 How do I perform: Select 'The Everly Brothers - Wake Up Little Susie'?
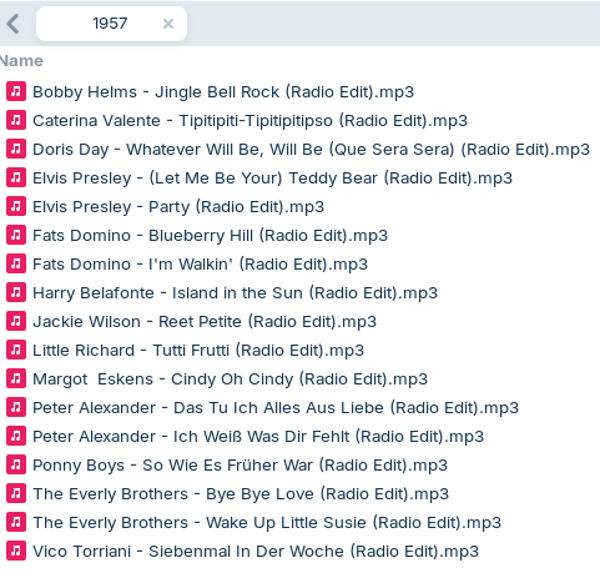click(x=267, y=523)
